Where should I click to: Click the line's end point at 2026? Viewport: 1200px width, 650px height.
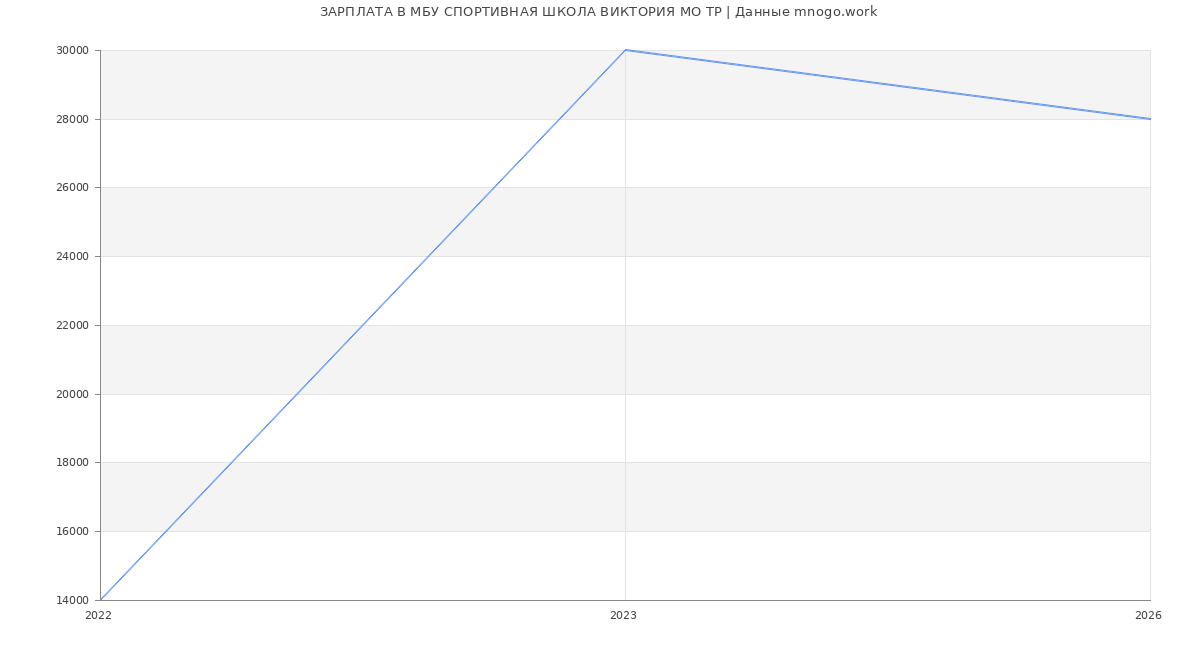pyautogui.click(x=1150, y=119)
